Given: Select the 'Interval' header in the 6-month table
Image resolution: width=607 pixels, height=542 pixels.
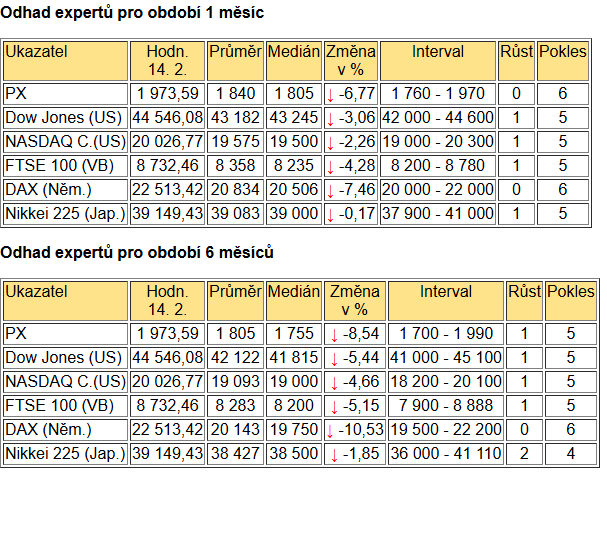Looking at the screenshot, I should coord(446,301).
